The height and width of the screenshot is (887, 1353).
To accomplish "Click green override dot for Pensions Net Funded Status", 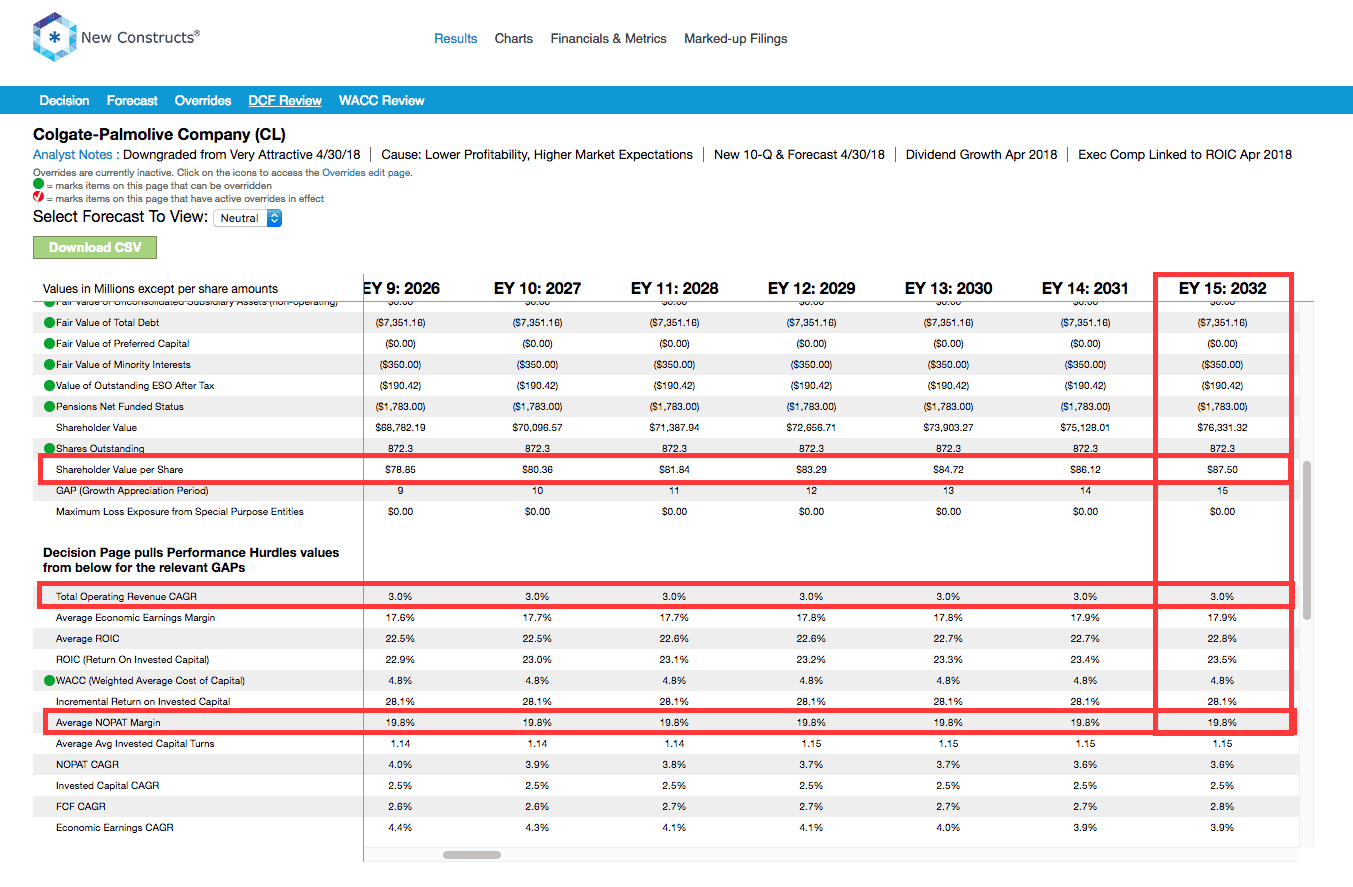I will point(49,407).
